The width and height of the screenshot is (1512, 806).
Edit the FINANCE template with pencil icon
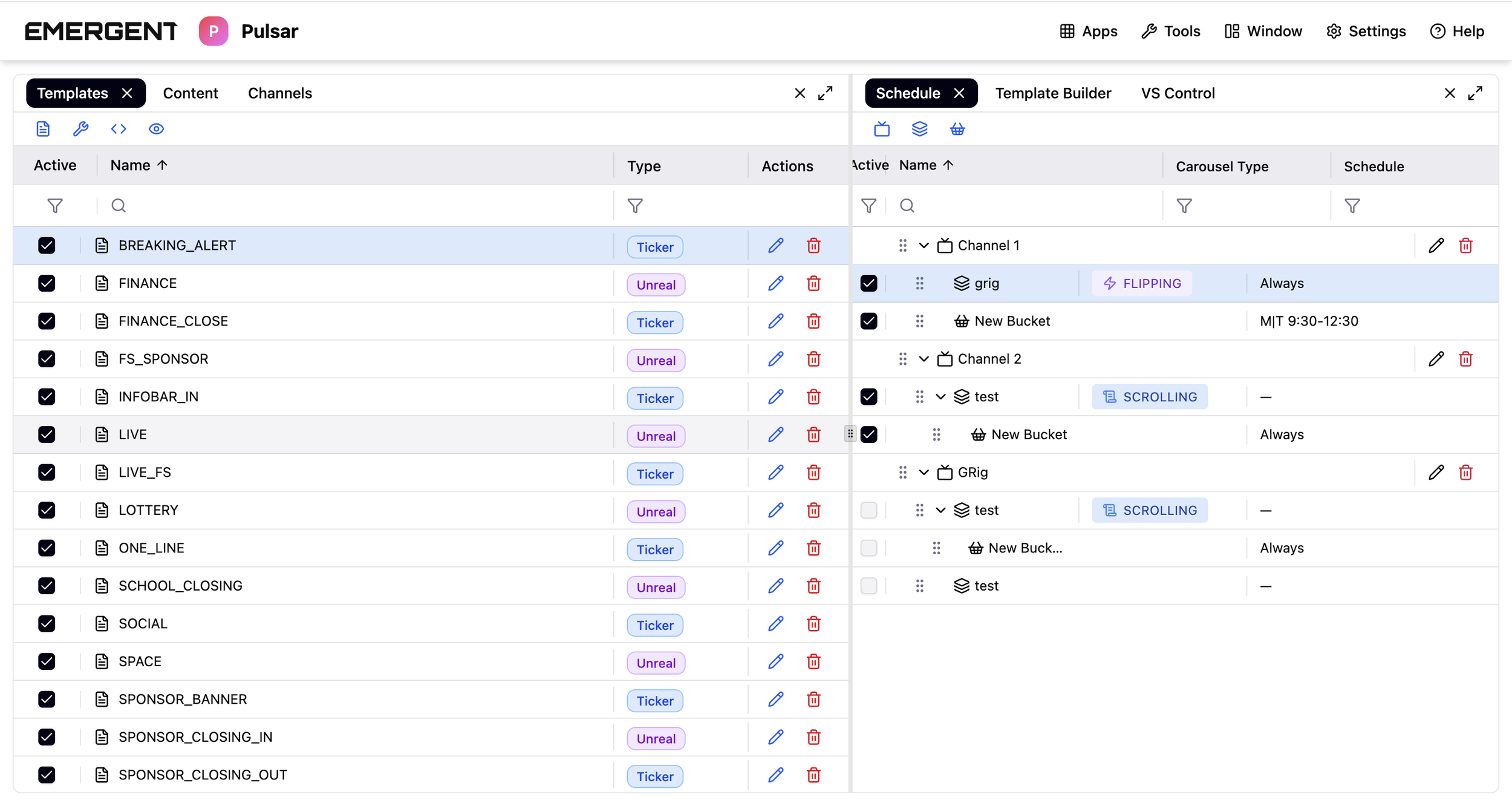776,283
